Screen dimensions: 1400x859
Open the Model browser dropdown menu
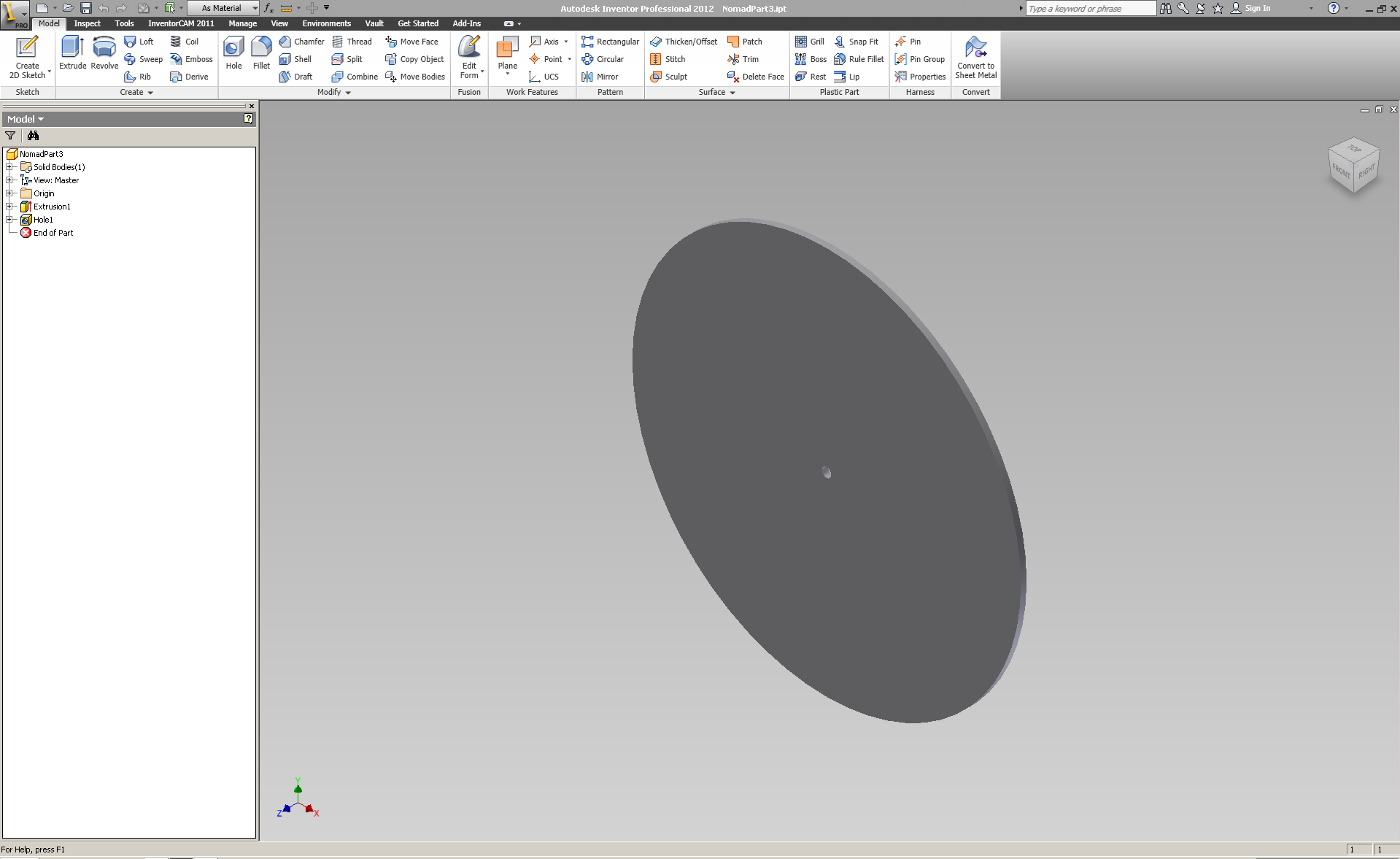(26, 119)
